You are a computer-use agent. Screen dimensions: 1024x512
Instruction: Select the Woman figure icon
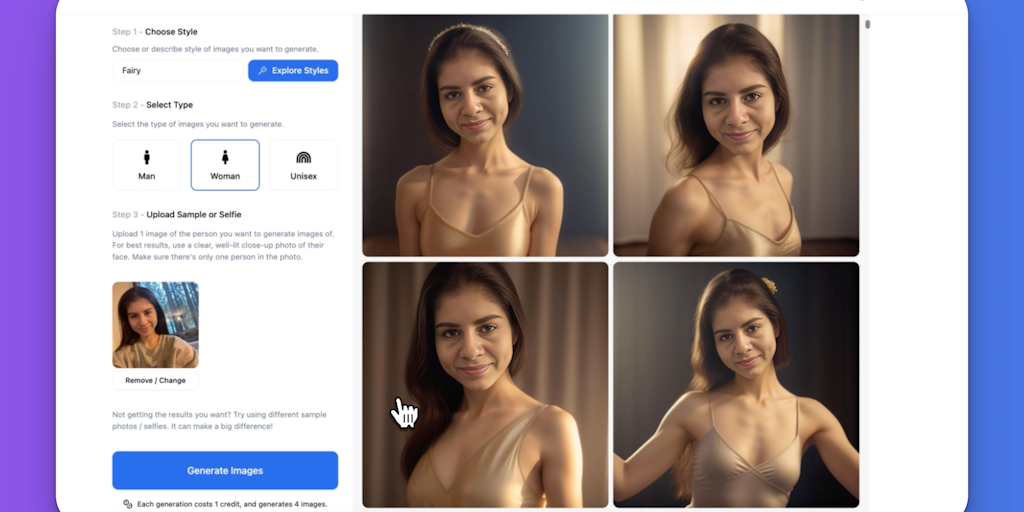pyautogui.click(x=225, y=157)
